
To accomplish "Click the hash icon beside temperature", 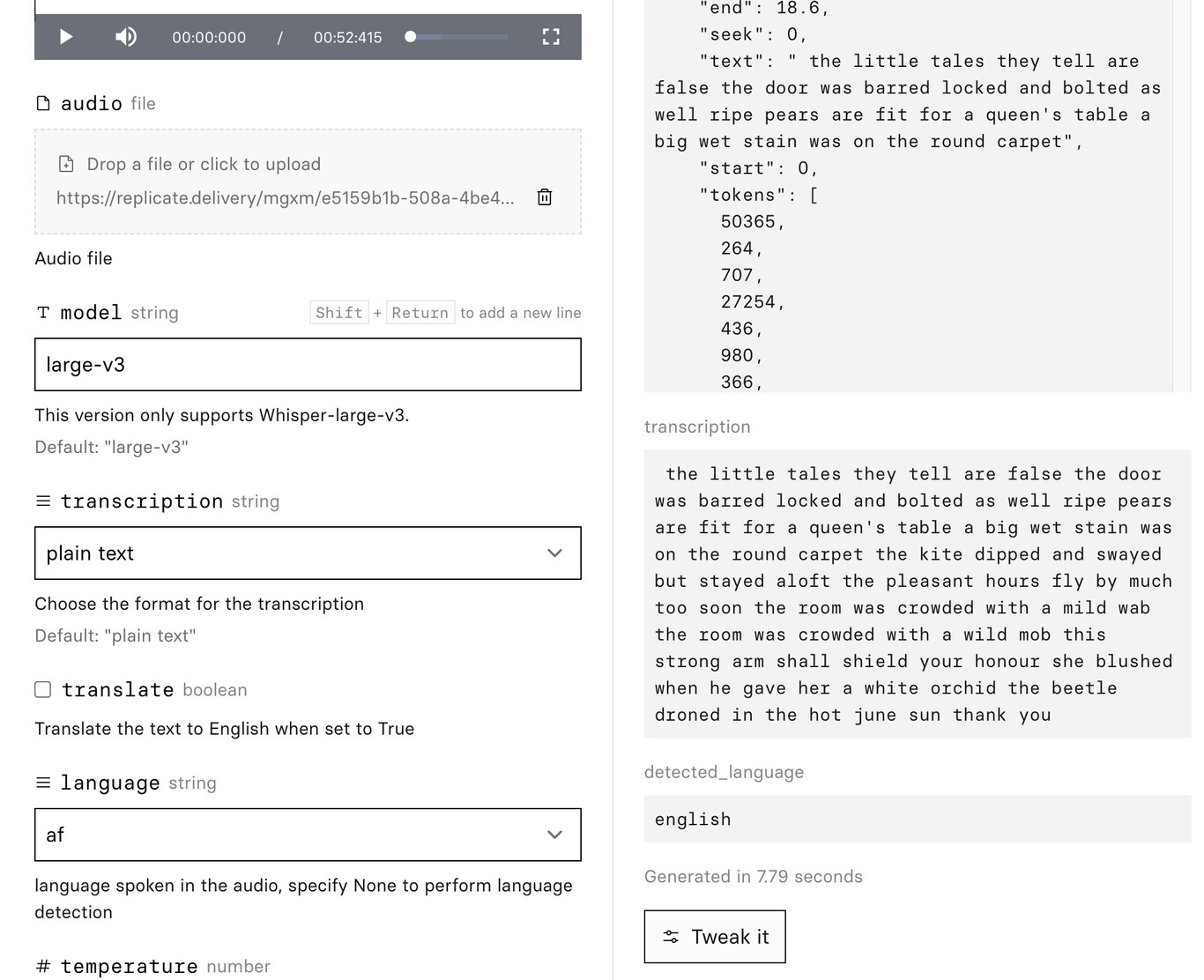I will (x=42, y=966).
